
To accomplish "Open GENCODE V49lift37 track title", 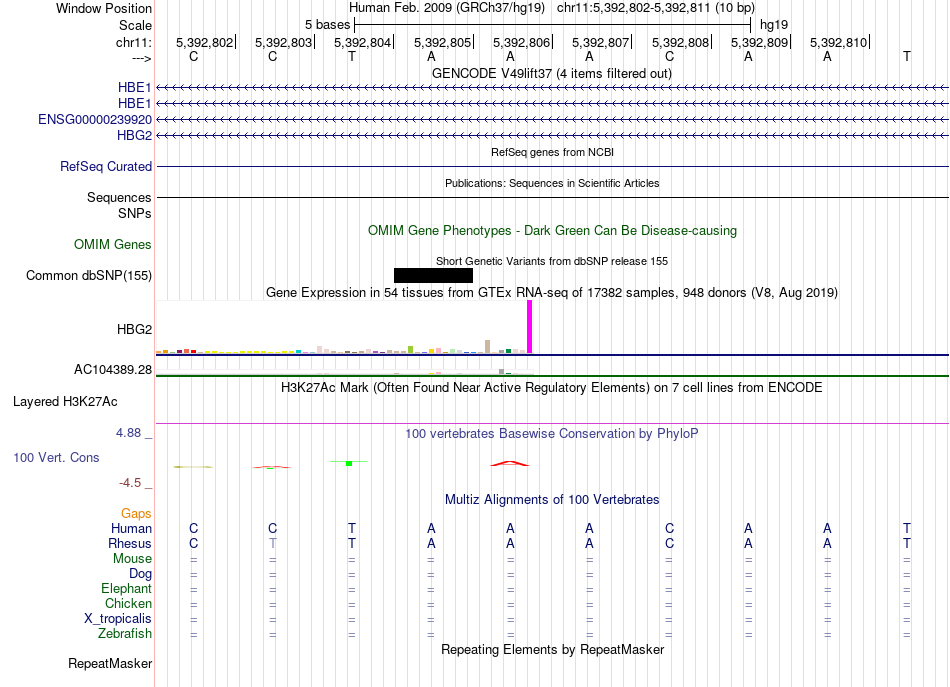I will pos(551,73).
